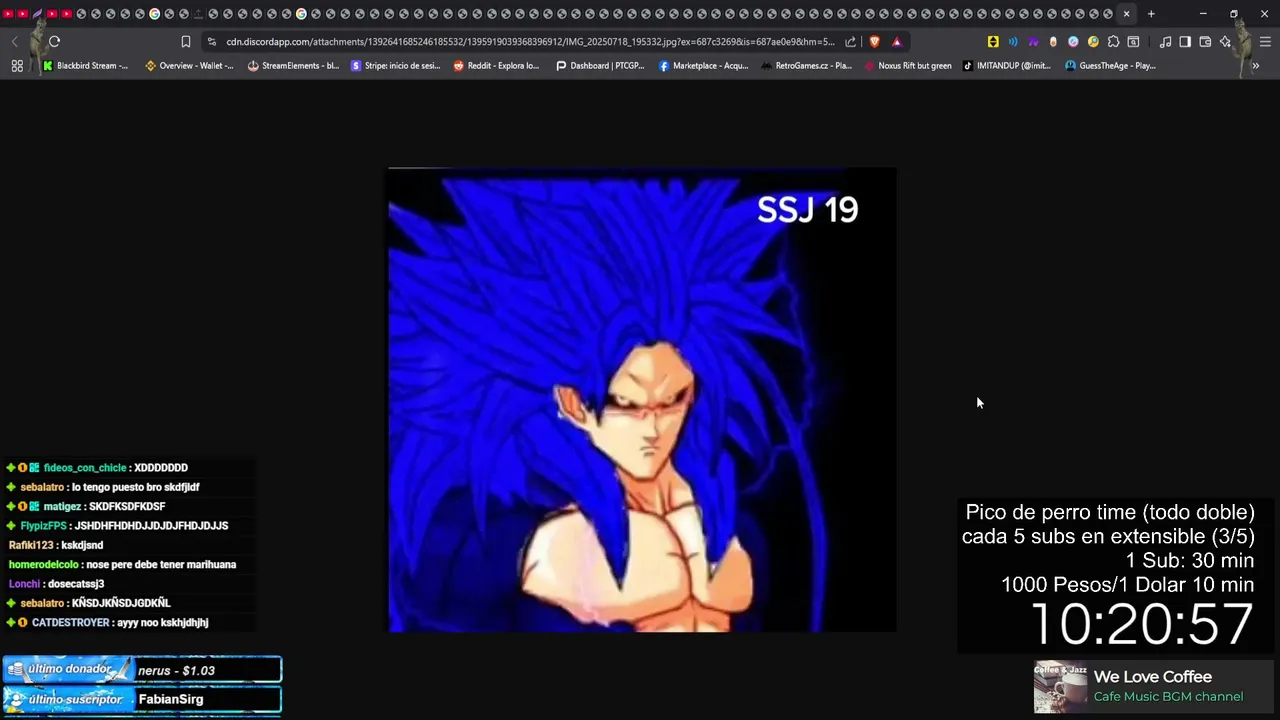Open Reddit - Explora bookmark

point(497,66)
